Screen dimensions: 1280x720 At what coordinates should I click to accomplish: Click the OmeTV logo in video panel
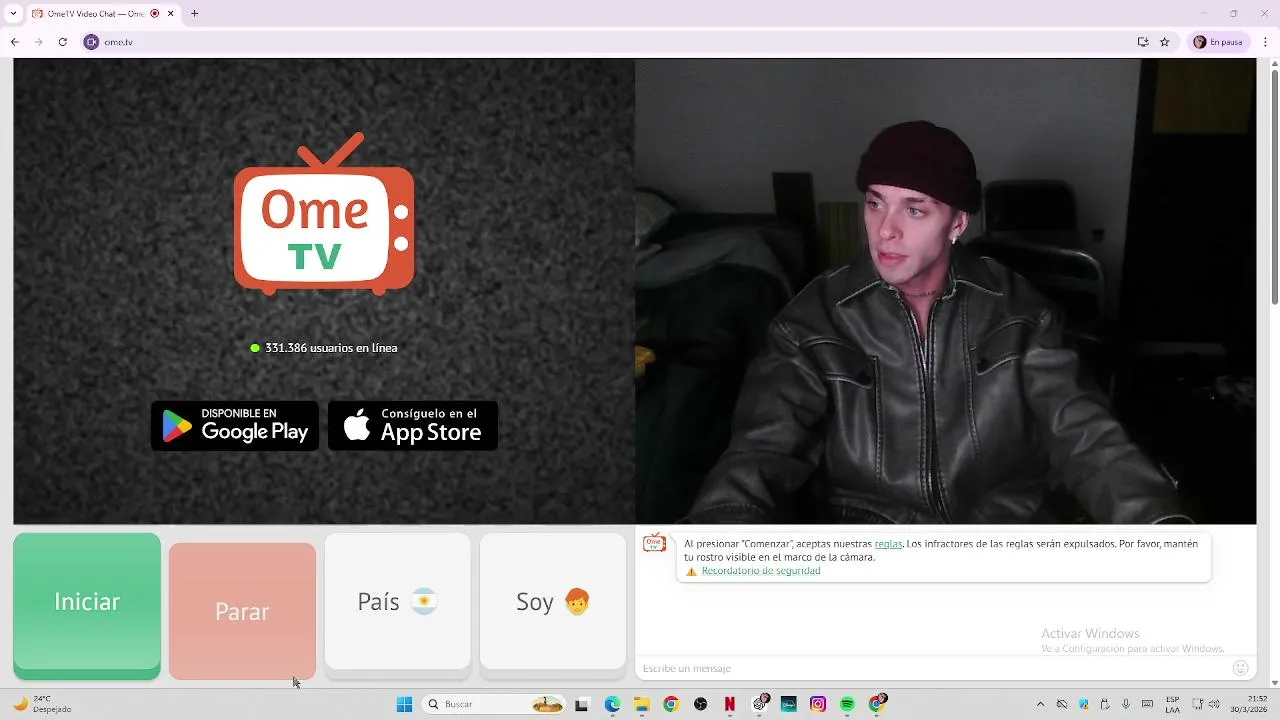tap(324, 214)
